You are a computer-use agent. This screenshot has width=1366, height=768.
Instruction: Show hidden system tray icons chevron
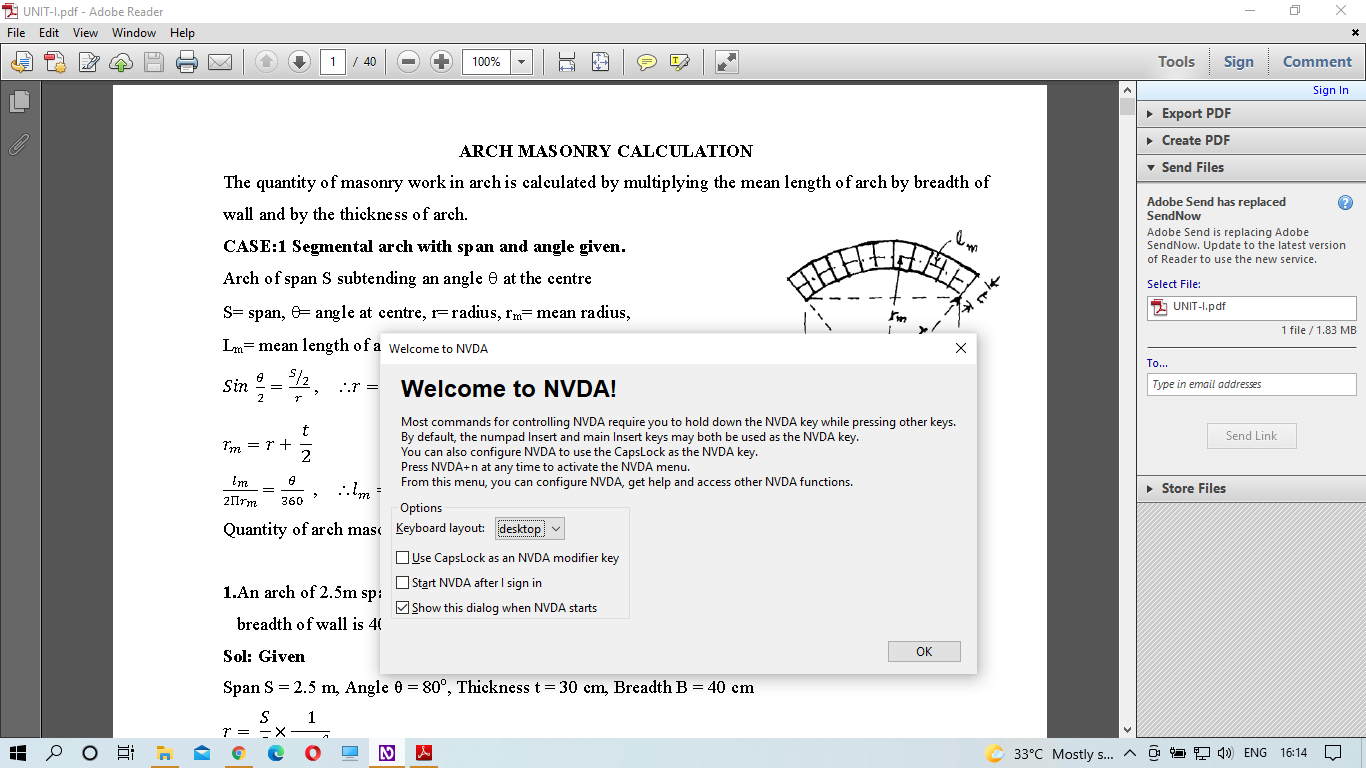[1130, 753]
